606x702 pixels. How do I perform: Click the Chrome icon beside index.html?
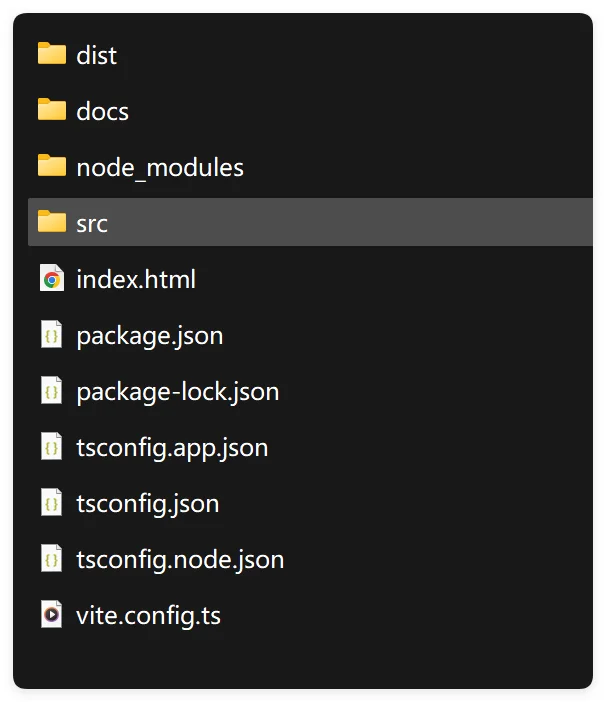tap(52, 279)
